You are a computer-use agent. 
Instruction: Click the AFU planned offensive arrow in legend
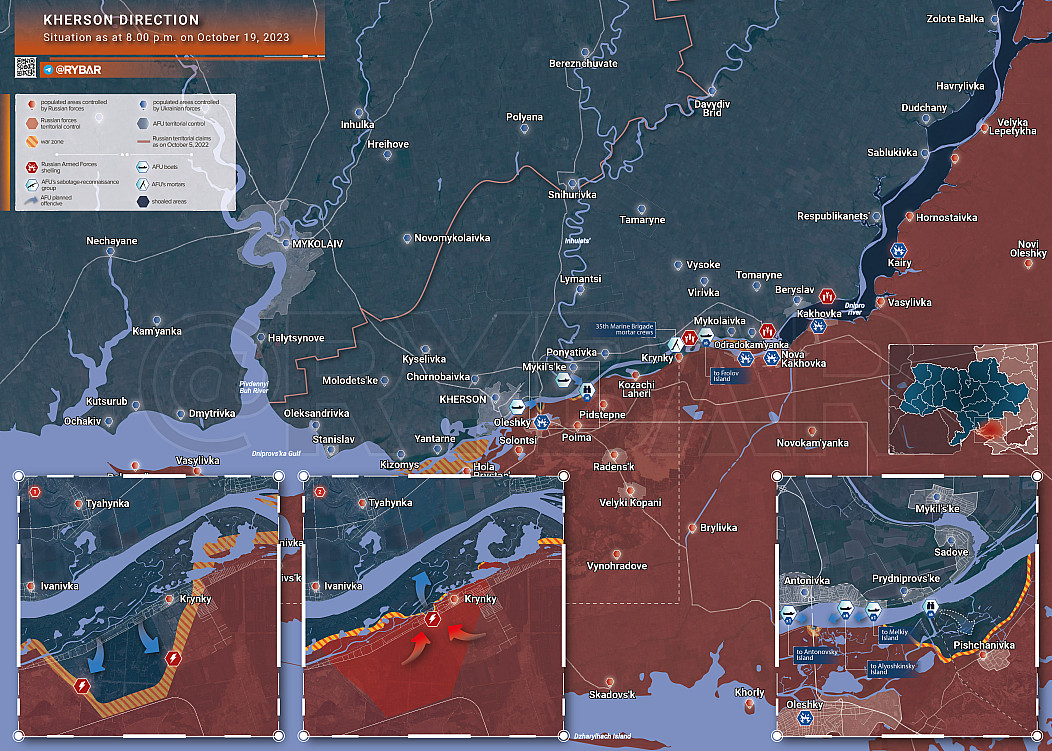(x=31, y=201)
